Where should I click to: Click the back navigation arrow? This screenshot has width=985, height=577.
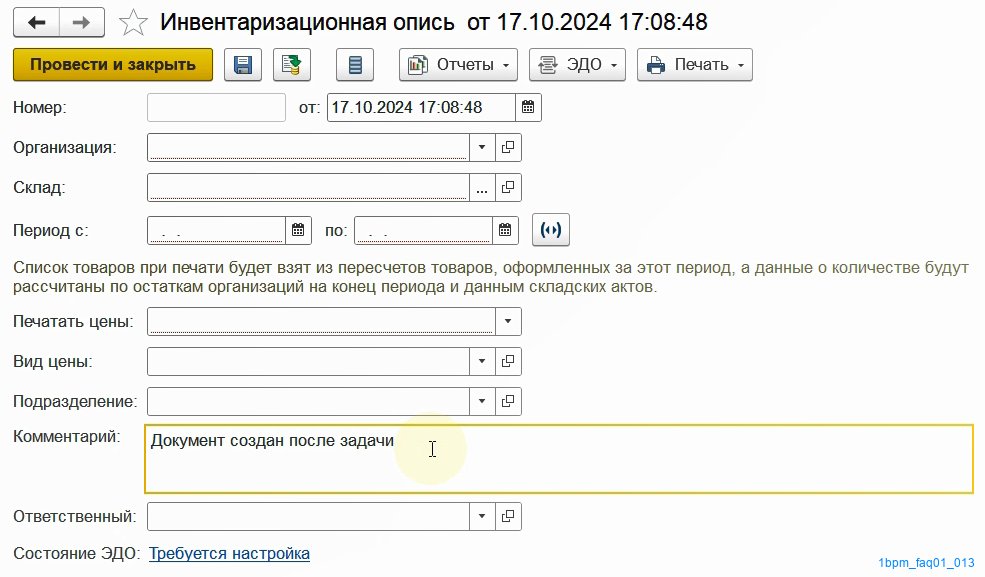(36, 23)
